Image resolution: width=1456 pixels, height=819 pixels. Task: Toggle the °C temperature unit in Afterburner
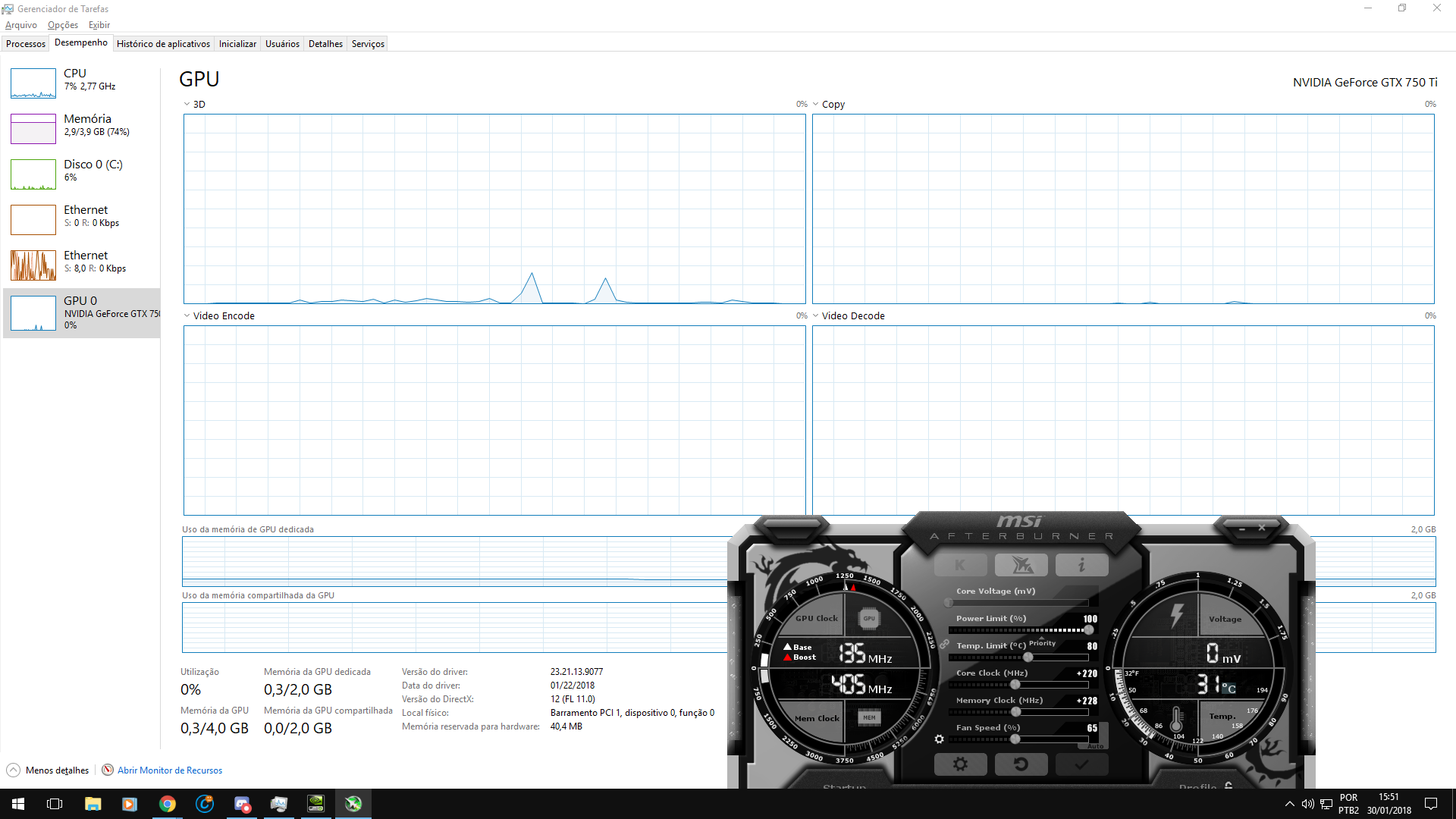point(1228,689)
